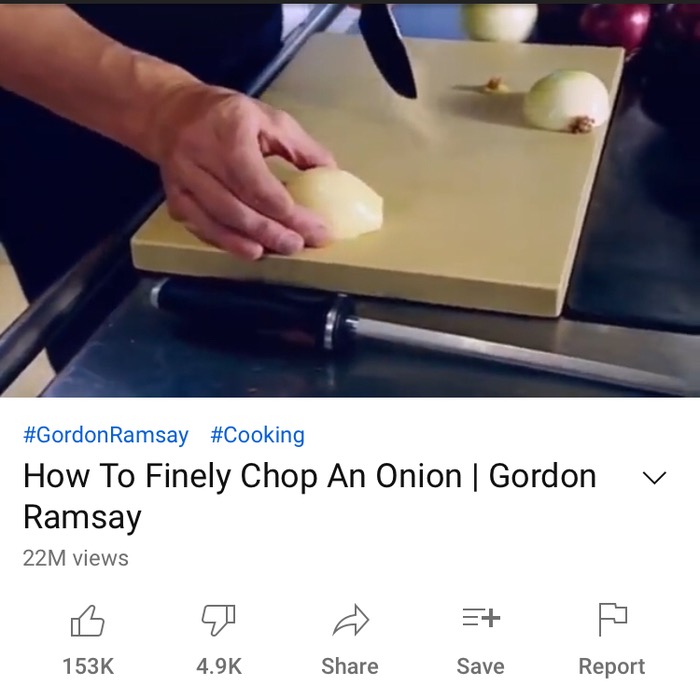The image size is (700, 700).
Task: Tap the halved onion under the hand
Action: coord(335,203)
